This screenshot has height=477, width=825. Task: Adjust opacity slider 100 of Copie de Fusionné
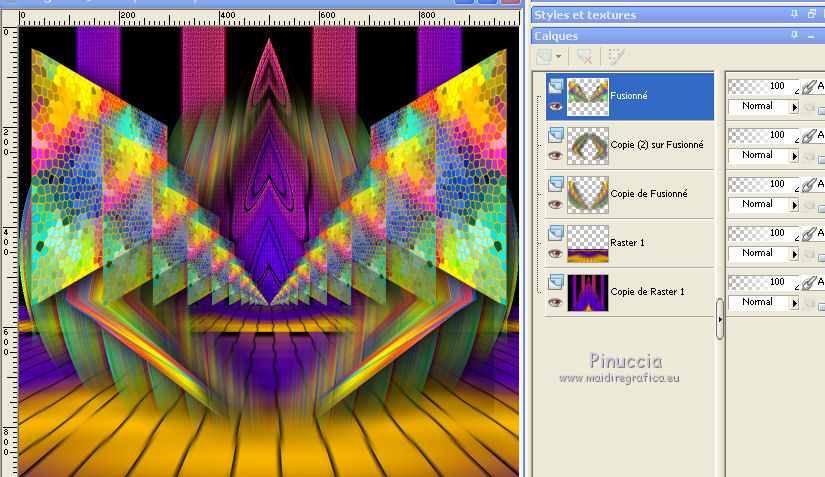(763, 184)
